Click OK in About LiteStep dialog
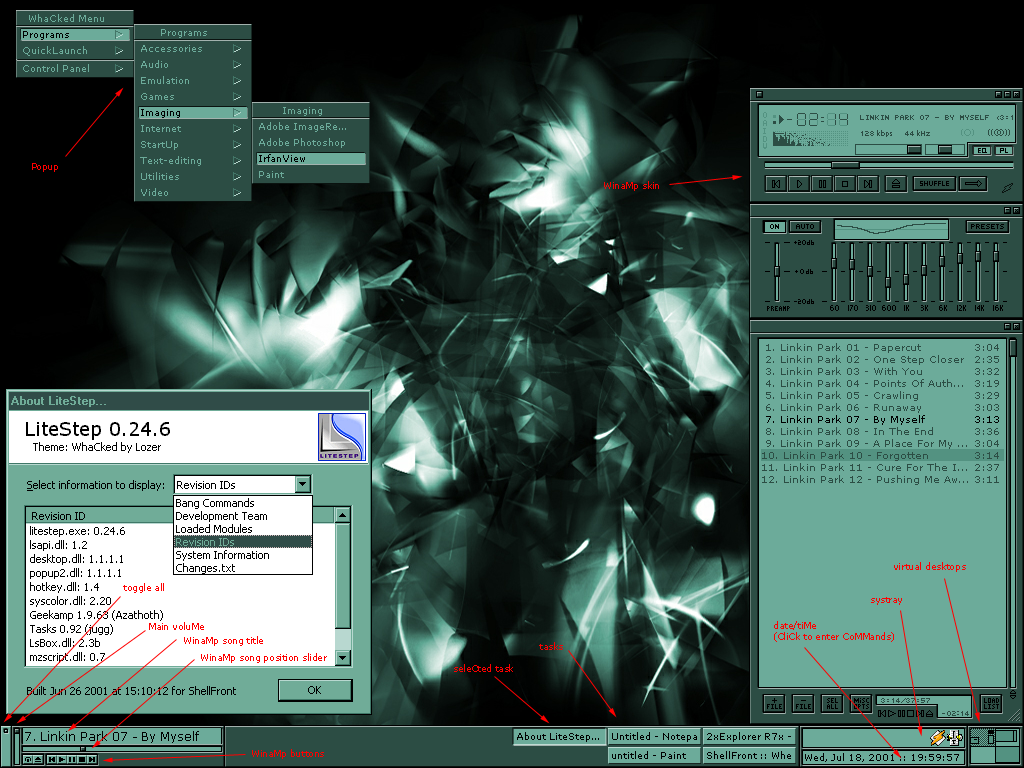The height and width of the screenshot is (768, 1024). pyautogui.click(x=314, y=690)
